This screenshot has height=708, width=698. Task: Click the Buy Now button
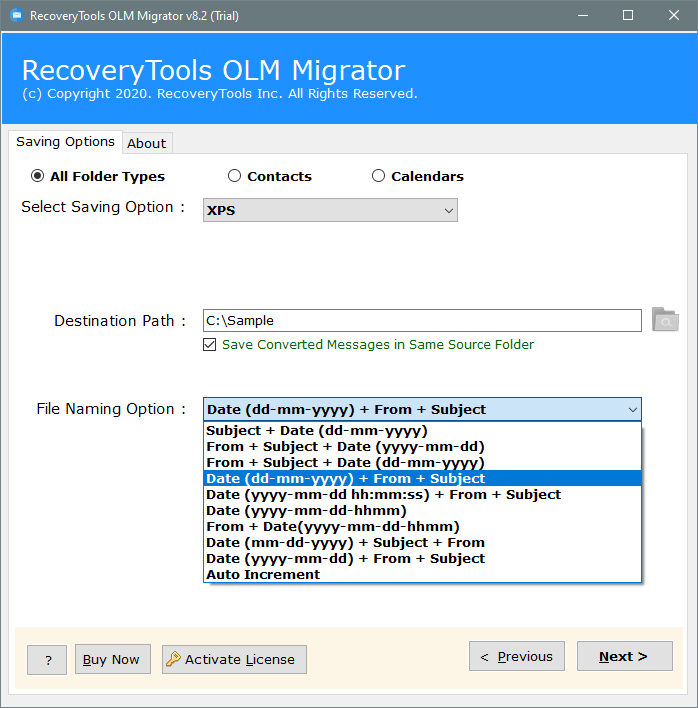[113, 659]
